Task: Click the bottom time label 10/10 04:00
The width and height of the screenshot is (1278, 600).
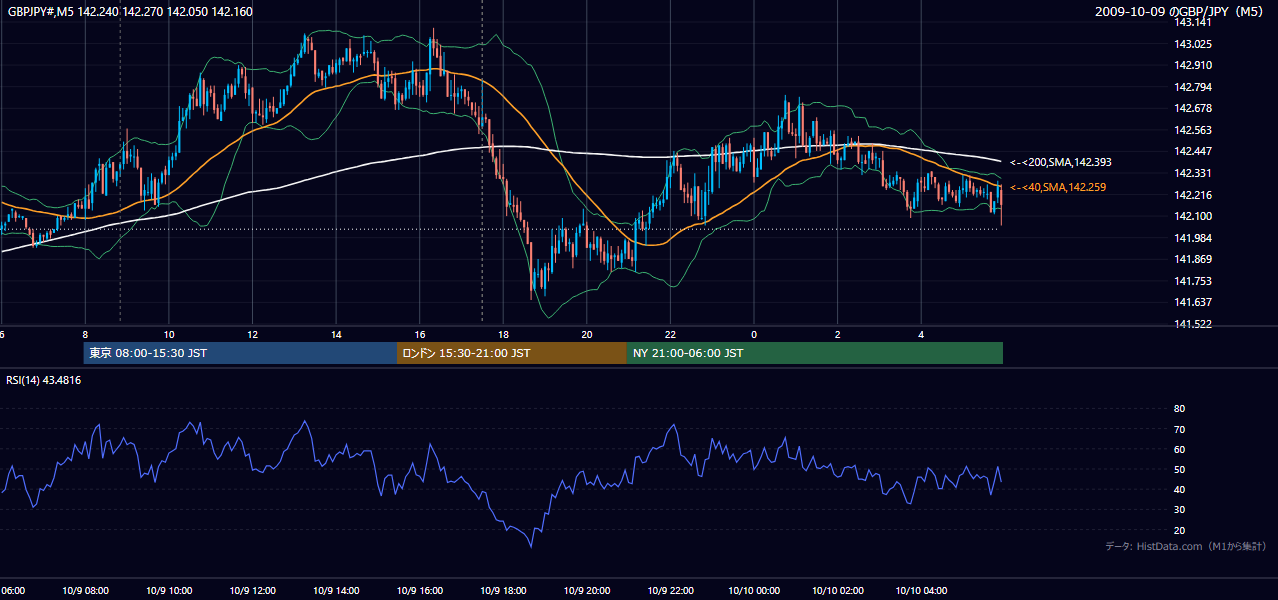Action: click(921, 590)
